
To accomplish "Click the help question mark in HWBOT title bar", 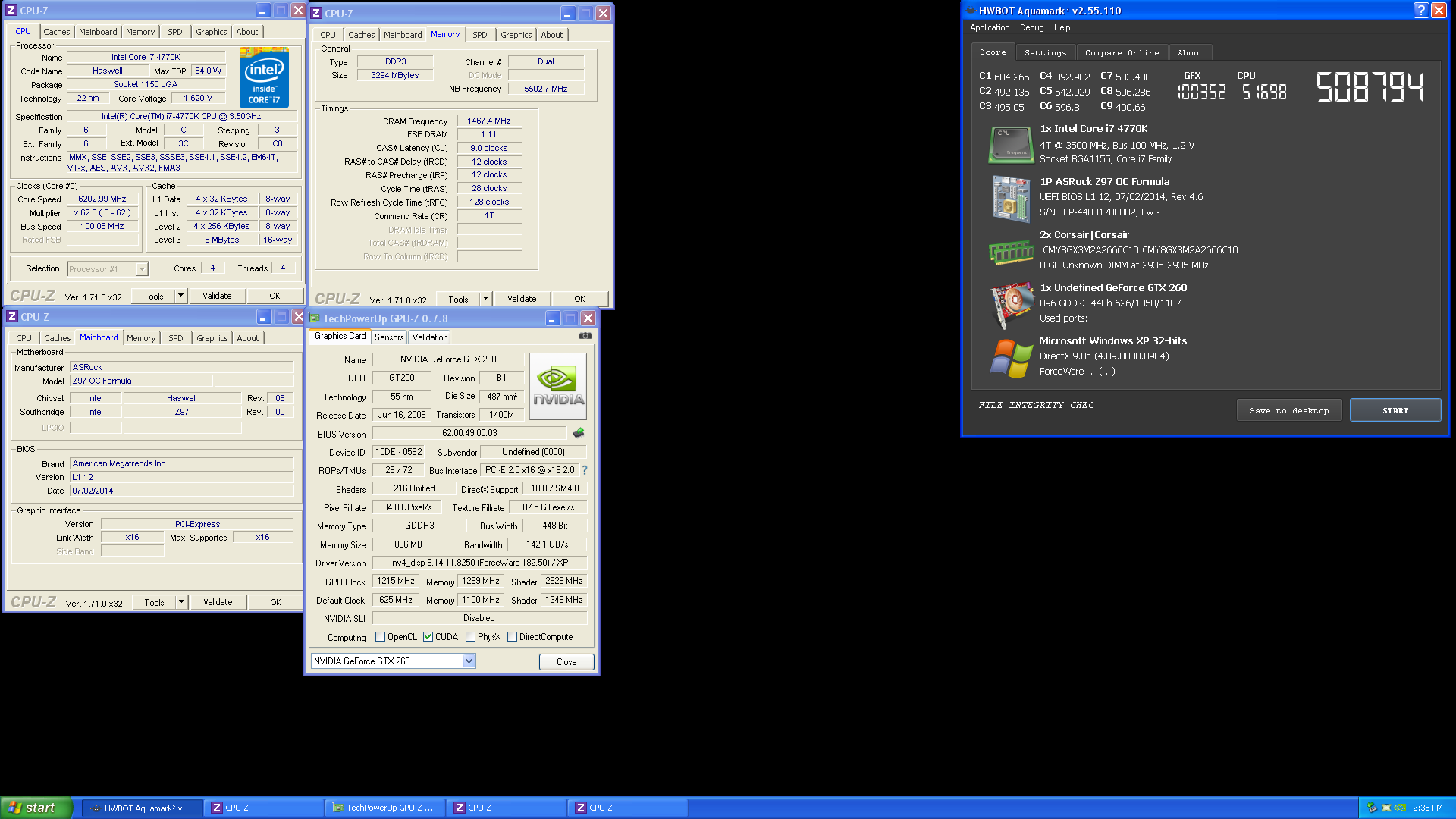I will 1420,11.
